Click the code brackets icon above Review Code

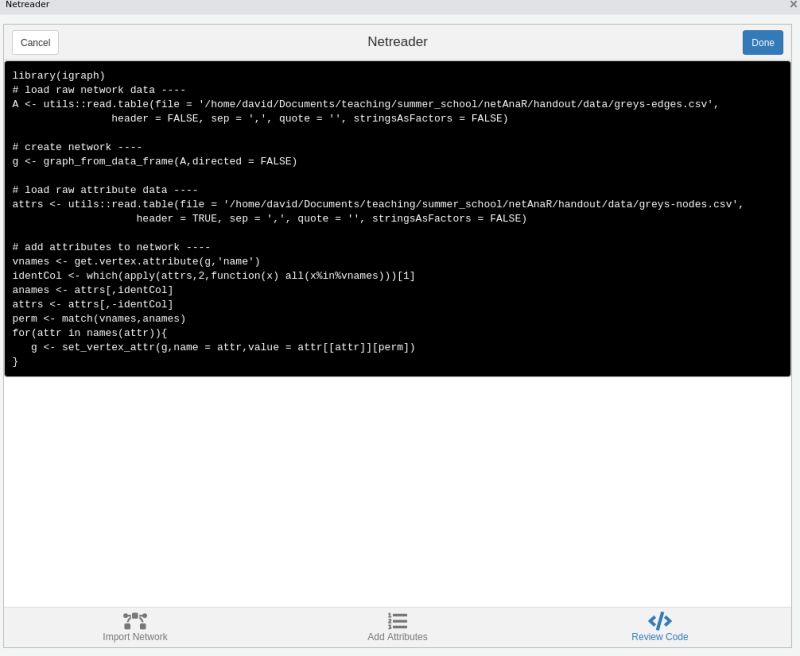(x=659, y=618)
